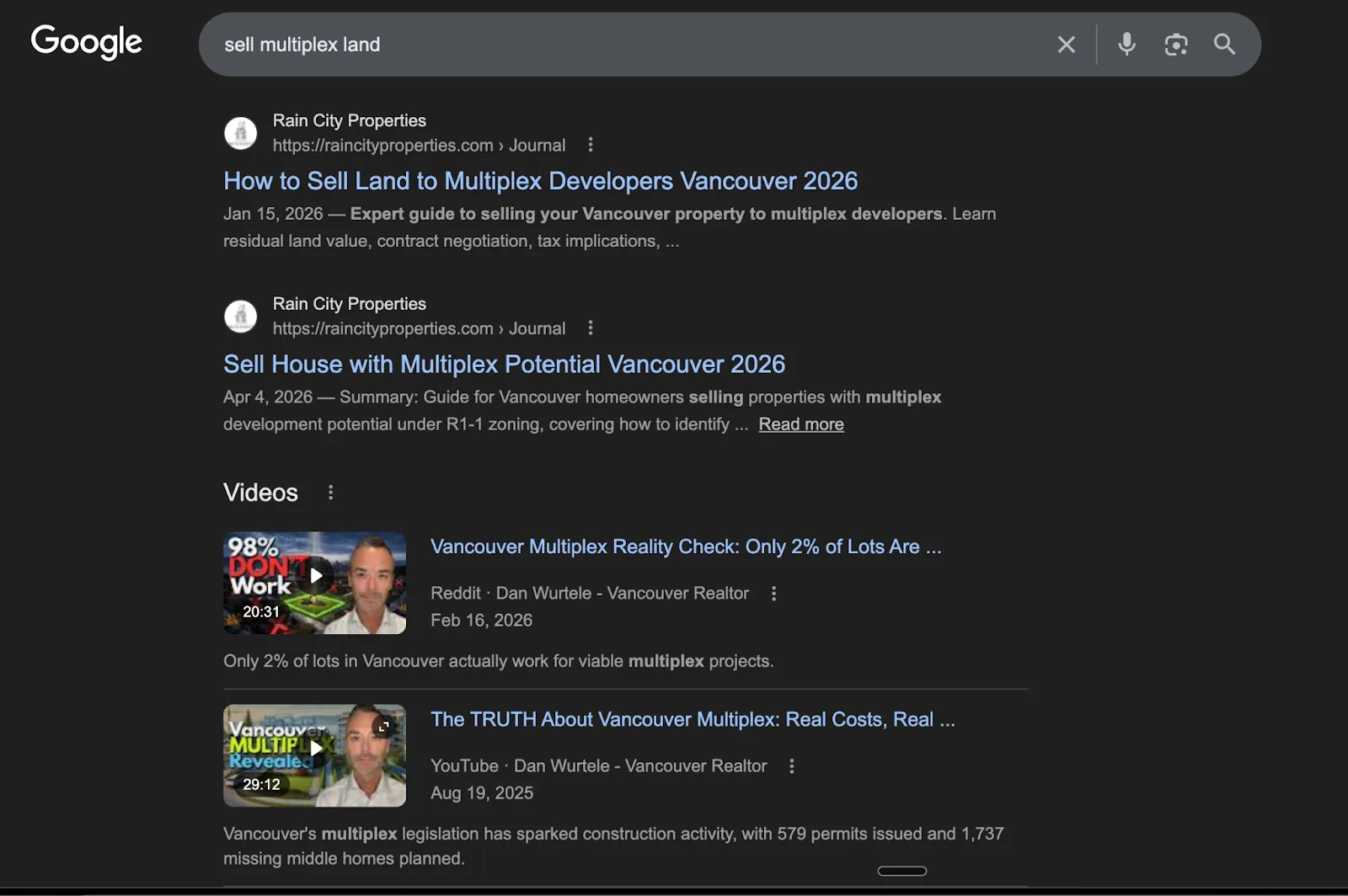Viewport: 1348px width, 896px height.
Task: Click the 'Videos' section heading
Action: click(260, 493)
